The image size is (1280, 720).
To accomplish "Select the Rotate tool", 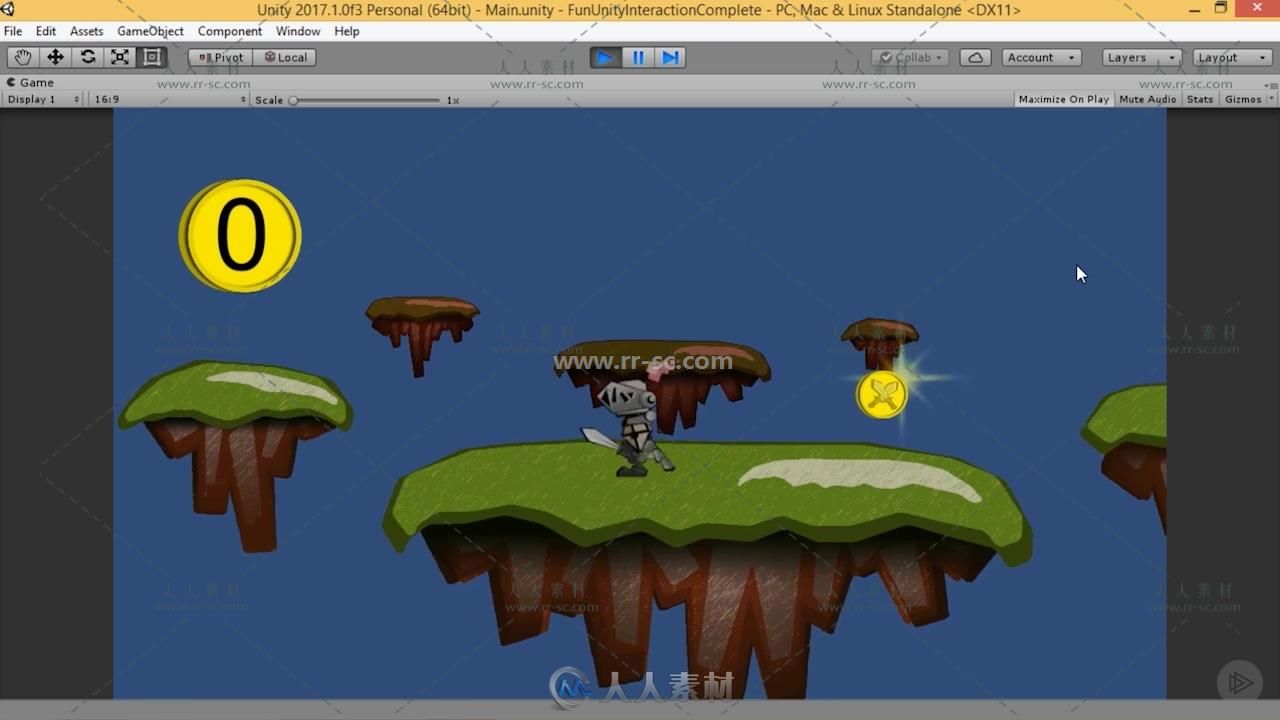I will pos(88,57).
